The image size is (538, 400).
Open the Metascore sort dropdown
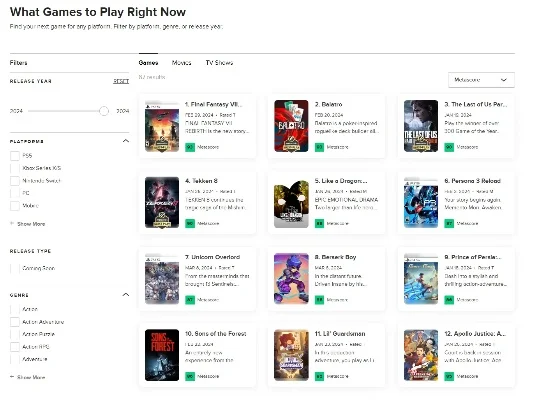coord(481,80)
